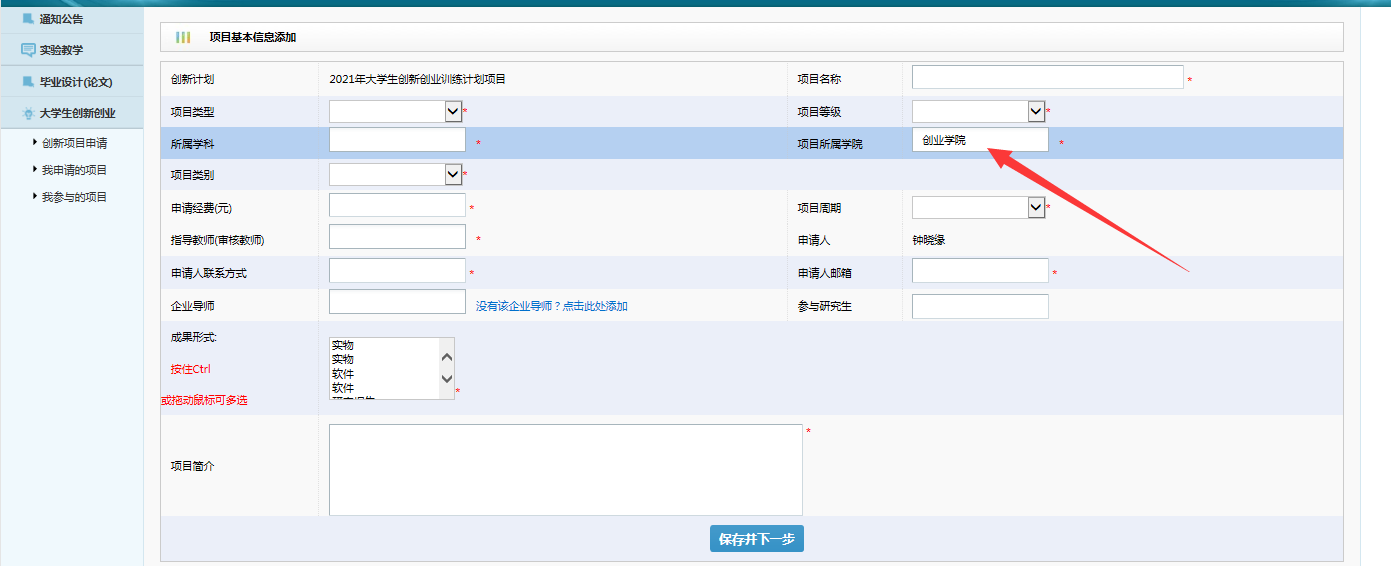Click 保存并下一步 button
This screenshot has width=1391, height=566.
[x=756, y=539]
